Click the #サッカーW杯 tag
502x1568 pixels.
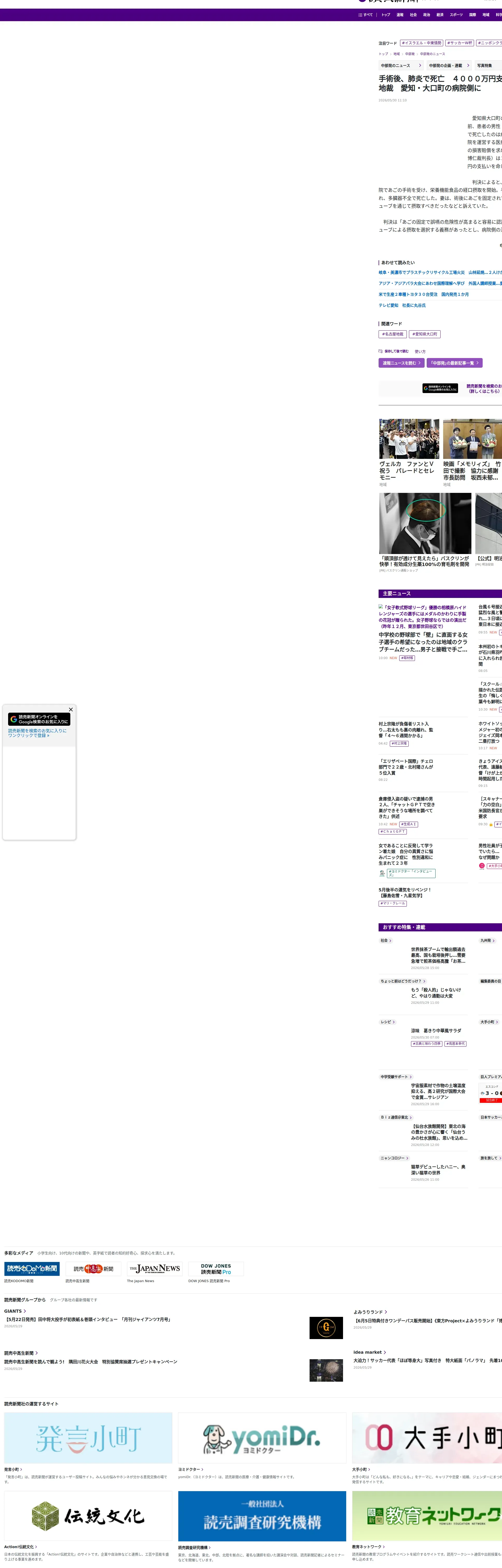tap(459, 43)
